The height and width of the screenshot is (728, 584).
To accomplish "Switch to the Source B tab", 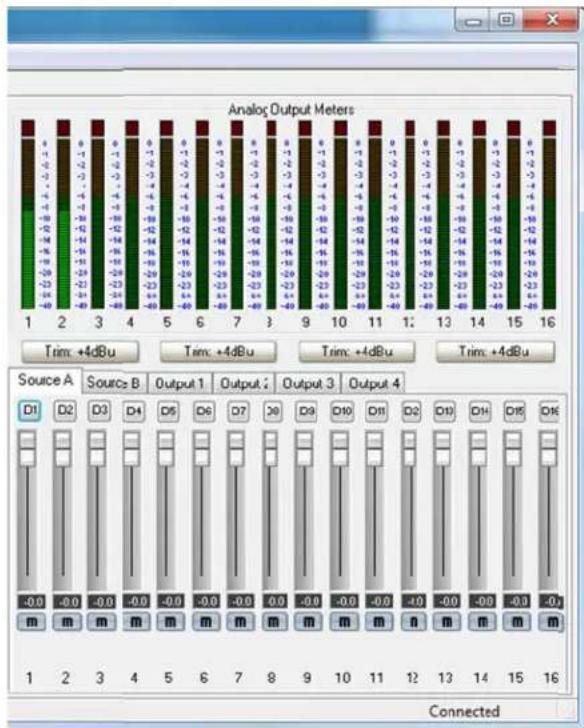I will pos(114,383).
